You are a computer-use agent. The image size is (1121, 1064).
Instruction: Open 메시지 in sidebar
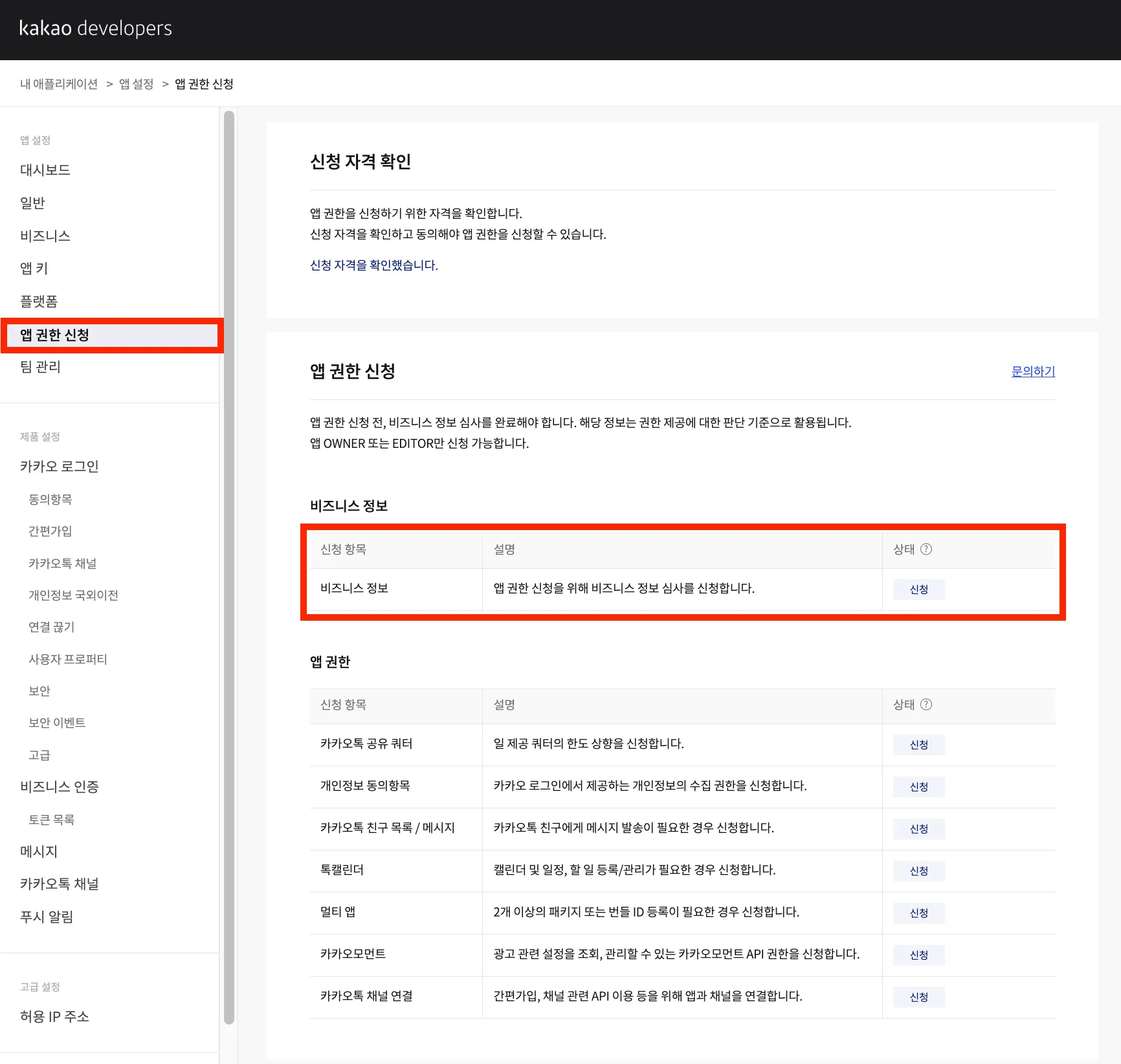coord(39,851)
